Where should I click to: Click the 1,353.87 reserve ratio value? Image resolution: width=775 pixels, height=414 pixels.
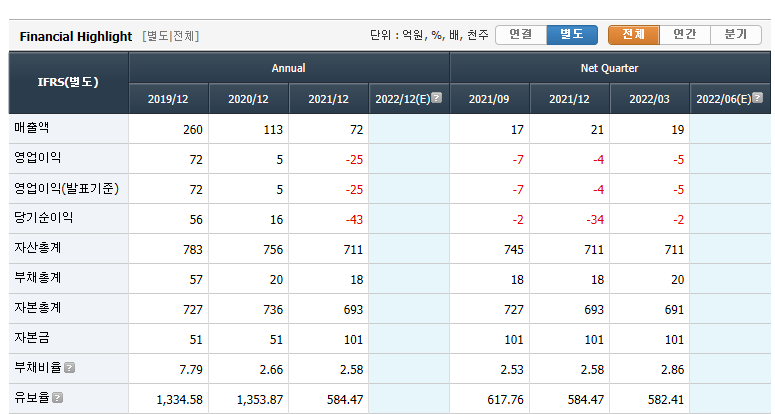[x=260, y=400]
